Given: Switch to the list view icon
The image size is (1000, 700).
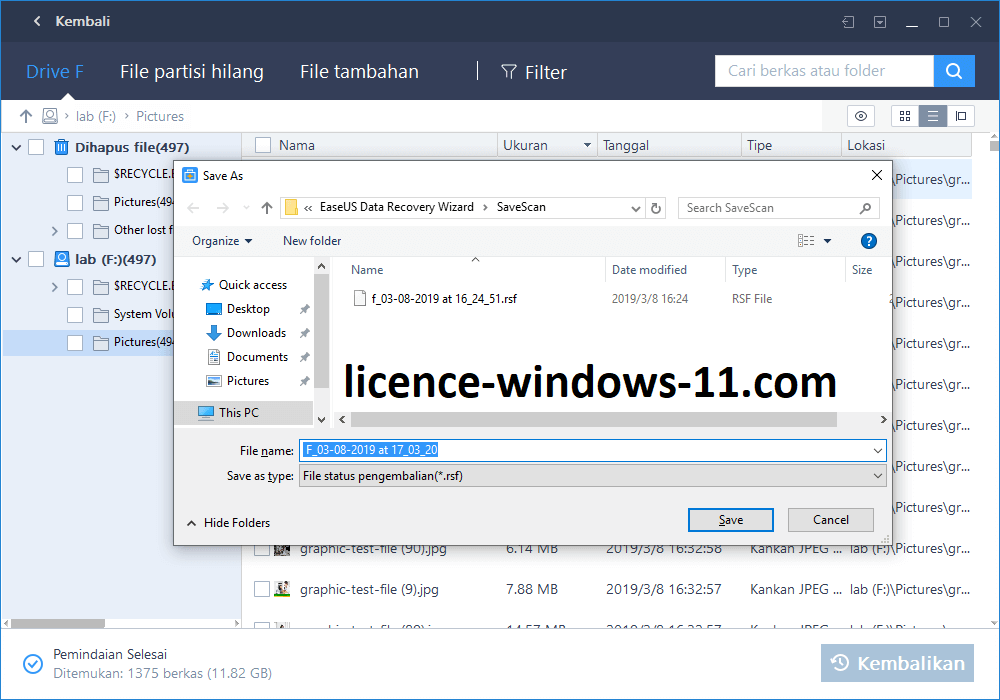Looking at the screenshot, I should [933, 116].
